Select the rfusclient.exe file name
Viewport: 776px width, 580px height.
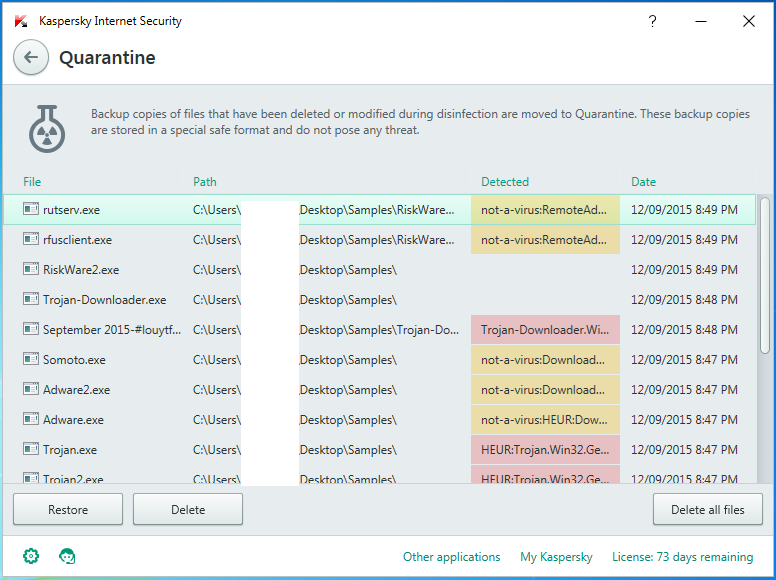click(x=77, y=240)
